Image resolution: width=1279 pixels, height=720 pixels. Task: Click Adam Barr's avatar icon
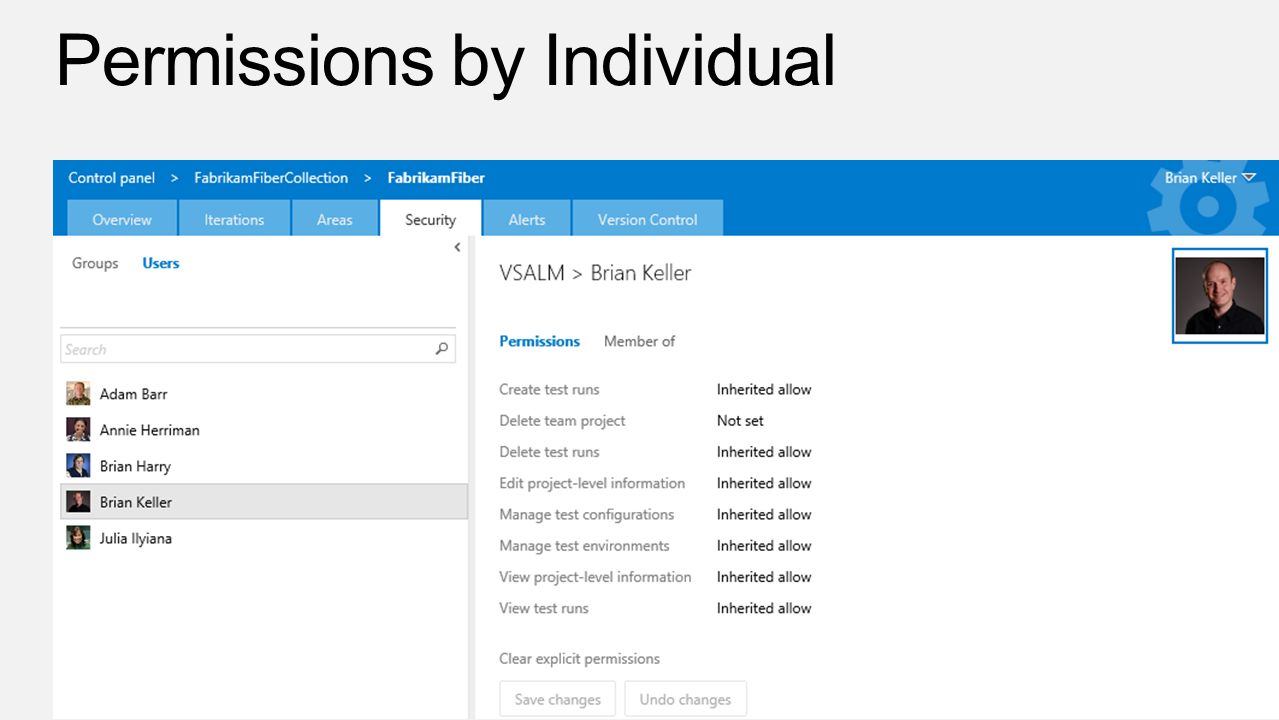(78, 394)
